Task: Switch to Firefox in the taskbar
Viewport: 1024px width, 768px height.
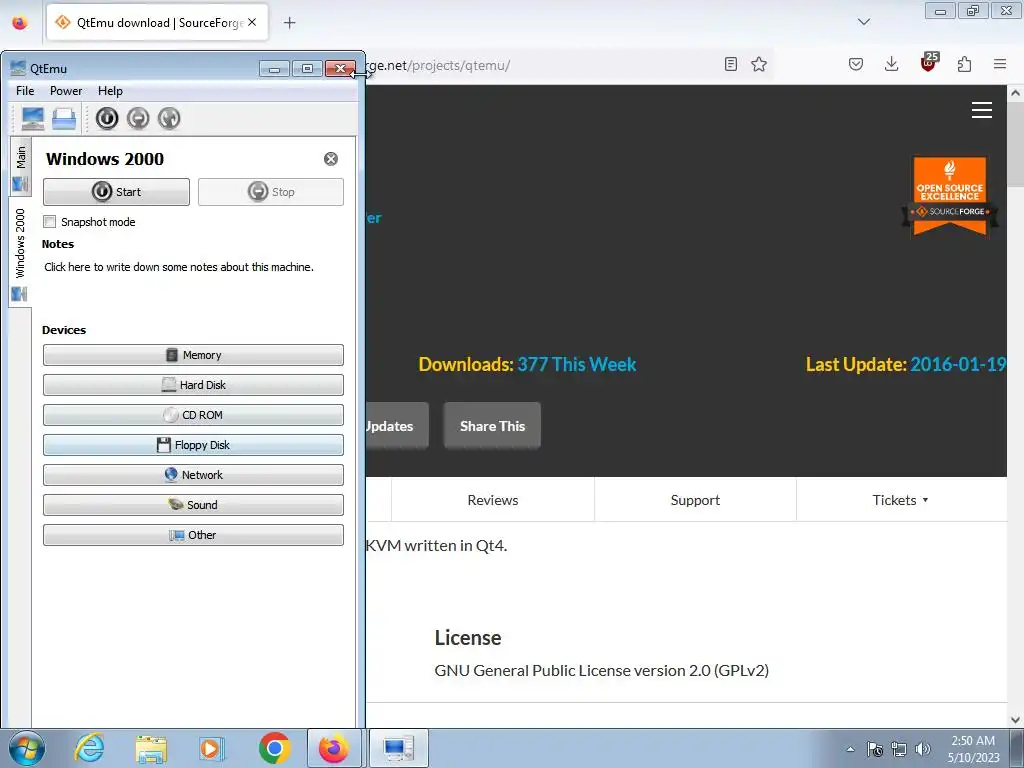Action: pos(334,748)
